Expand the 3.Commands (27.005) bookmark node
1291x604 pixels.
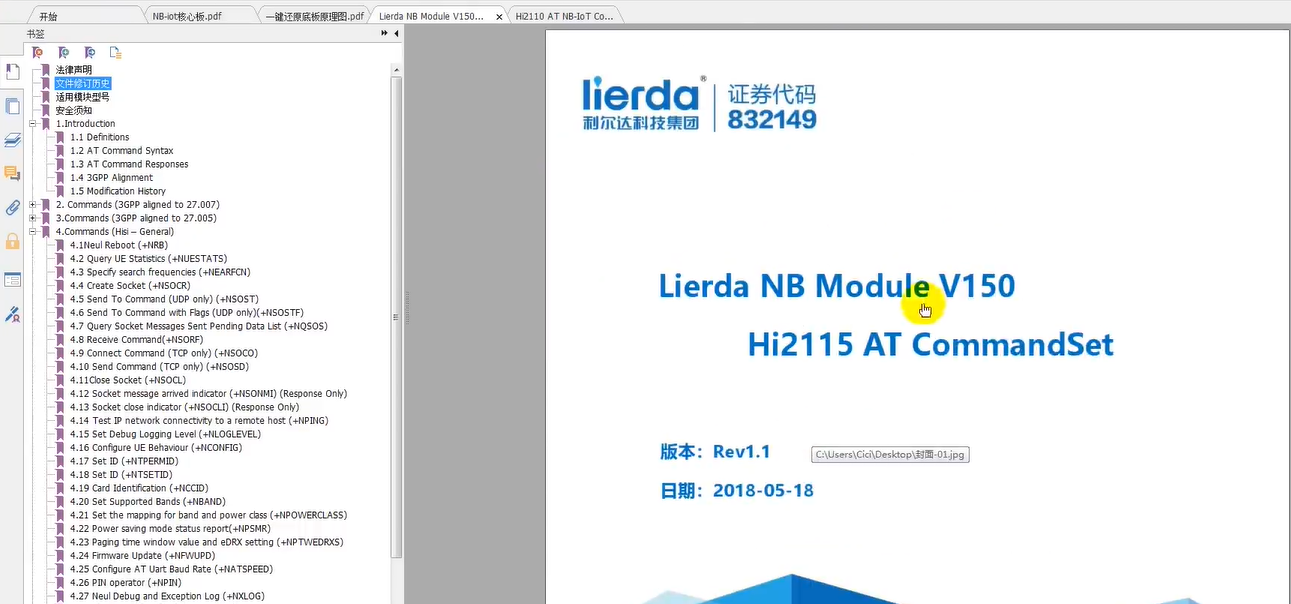[33, 218]
